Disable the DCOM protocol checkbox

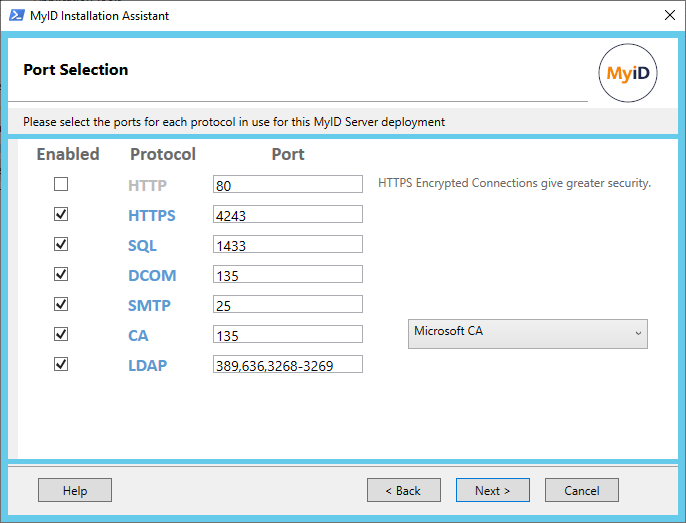tap(61, 274)
